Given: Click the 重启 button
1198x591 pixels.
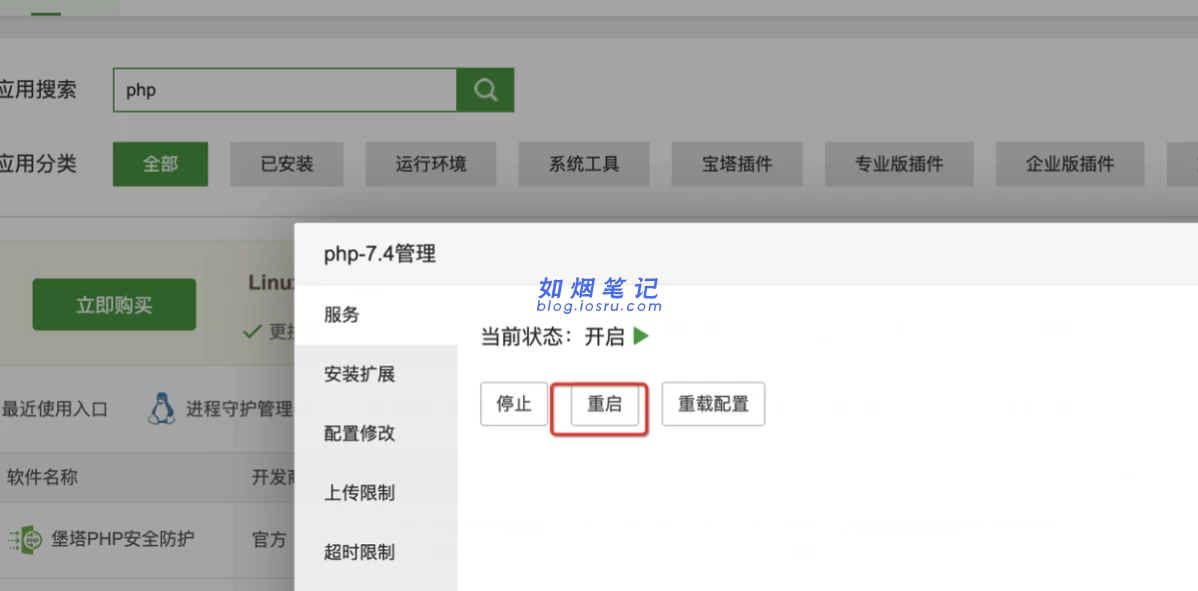Looking at the screenshot, I should [x=604, y=404].
